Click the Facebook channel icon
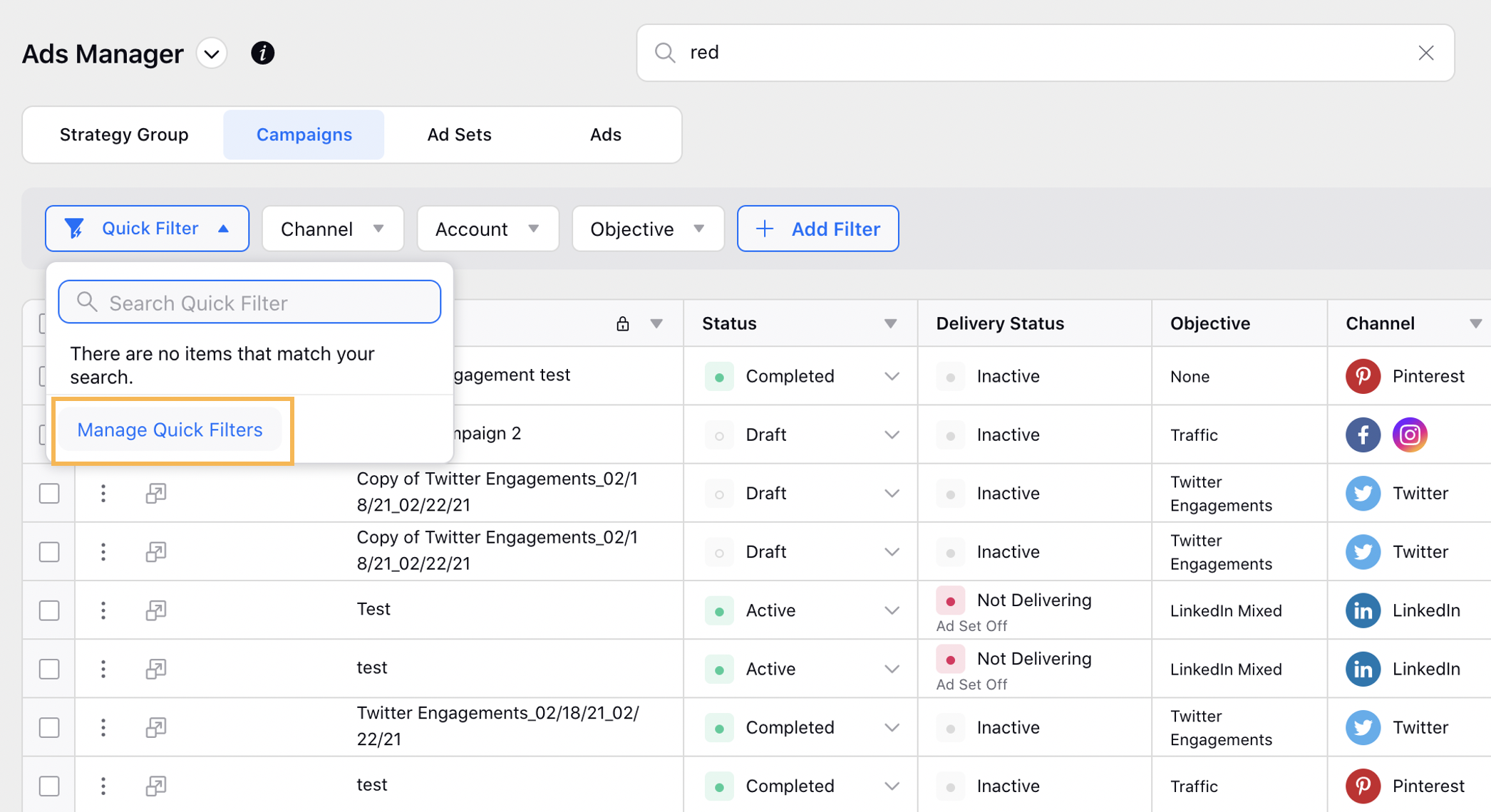The image size is (1491, 812). (x=1363, y=434)
